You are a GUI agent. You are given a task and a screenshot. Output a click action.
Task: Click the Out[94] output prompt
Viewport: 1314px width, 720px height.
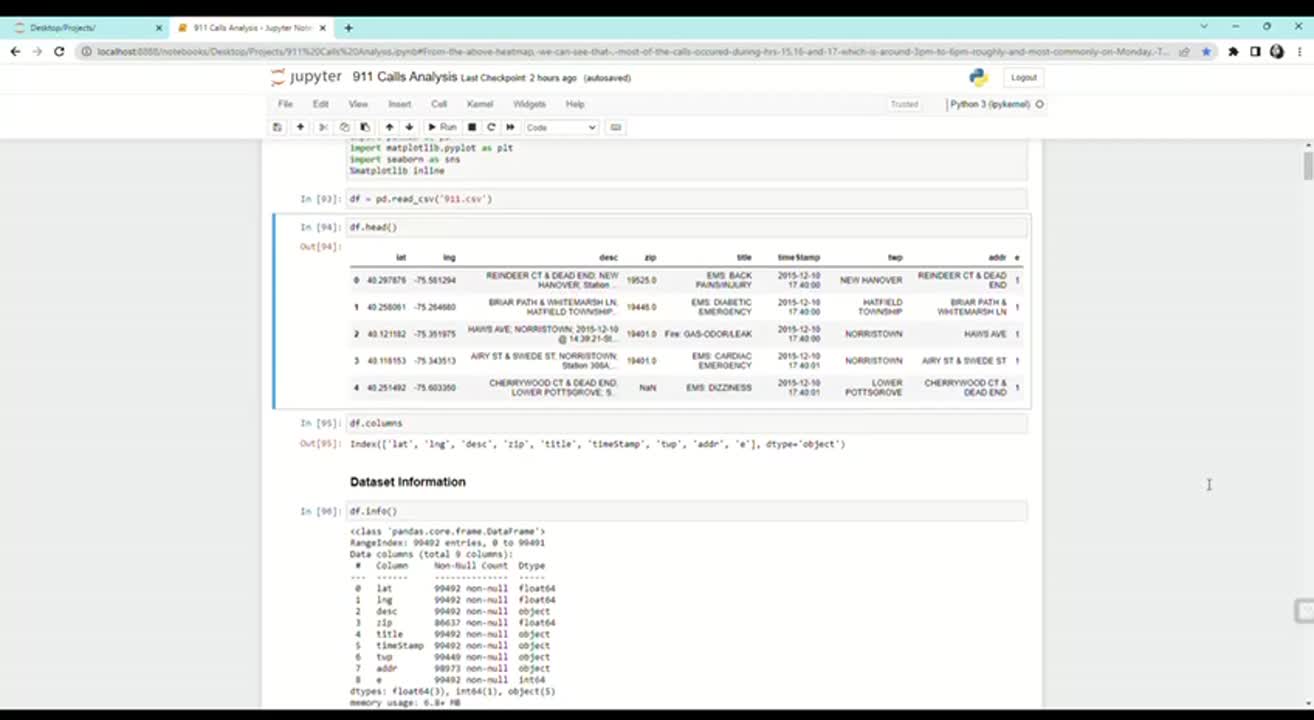click(320, 246)
